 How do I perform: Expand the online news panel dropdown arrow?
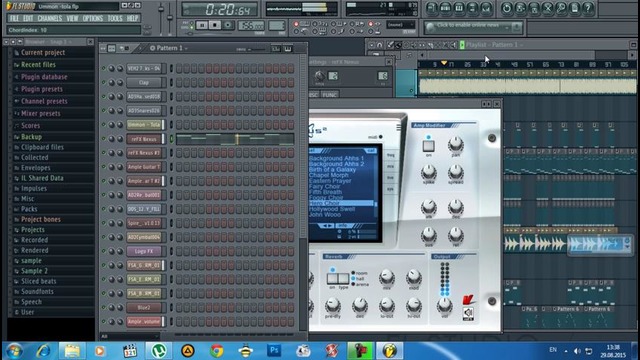coord(507,27)
